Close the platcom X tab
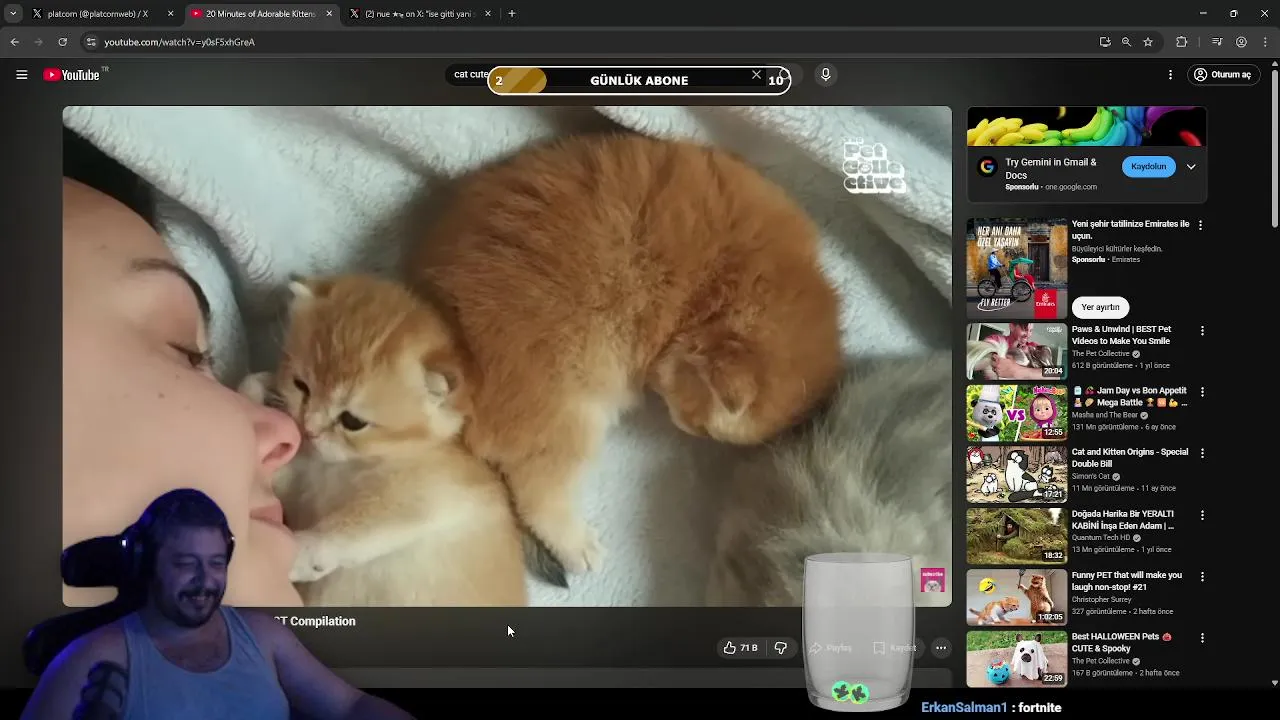 tap(170, 14)
